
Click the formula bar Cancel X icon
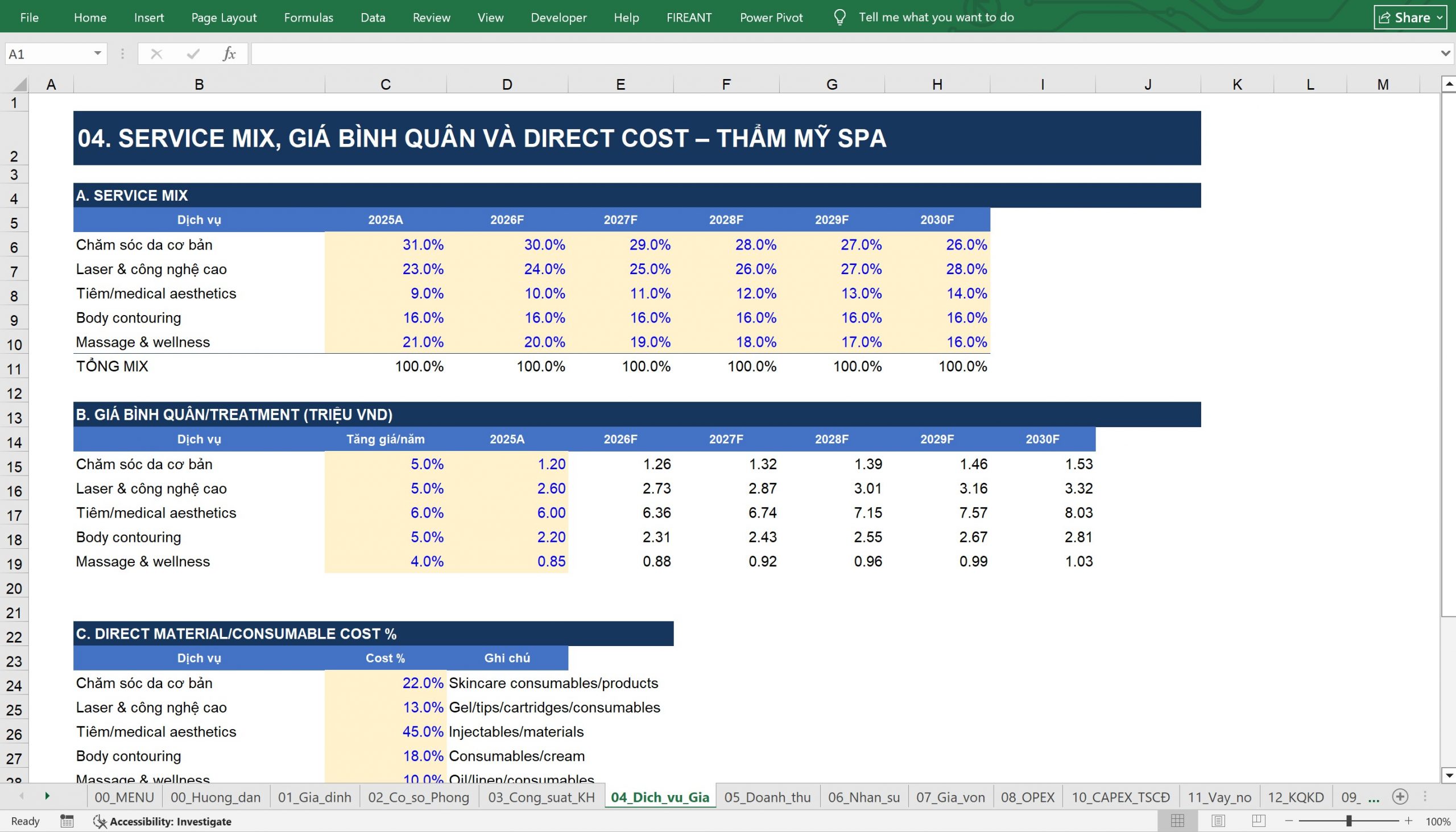pyautogui.click(x=156, y=53)
